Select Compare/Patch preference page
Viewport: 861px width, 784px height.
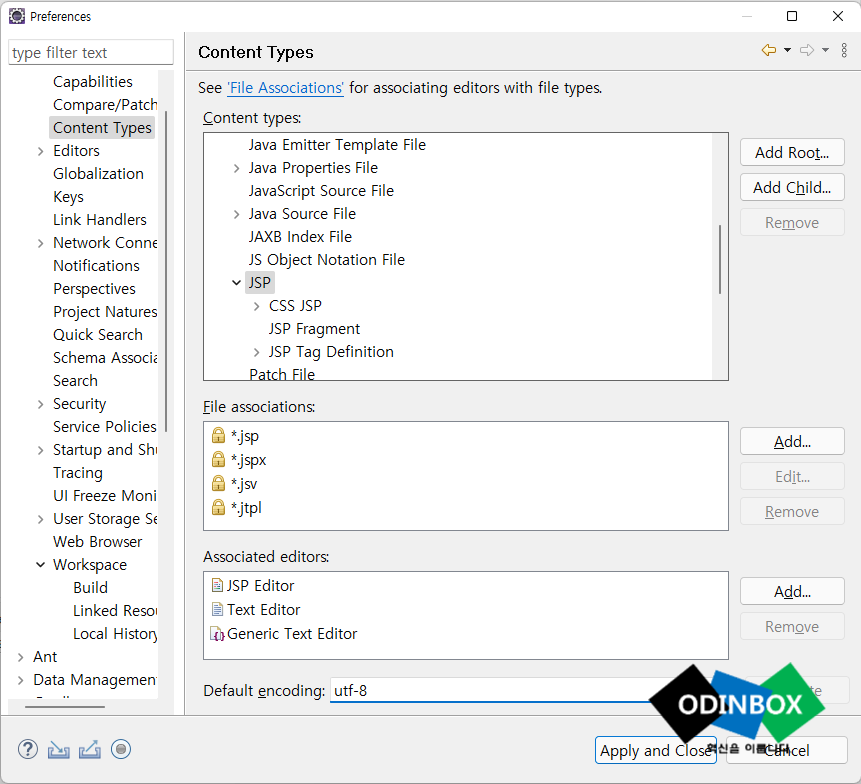[x=105, y=105]
